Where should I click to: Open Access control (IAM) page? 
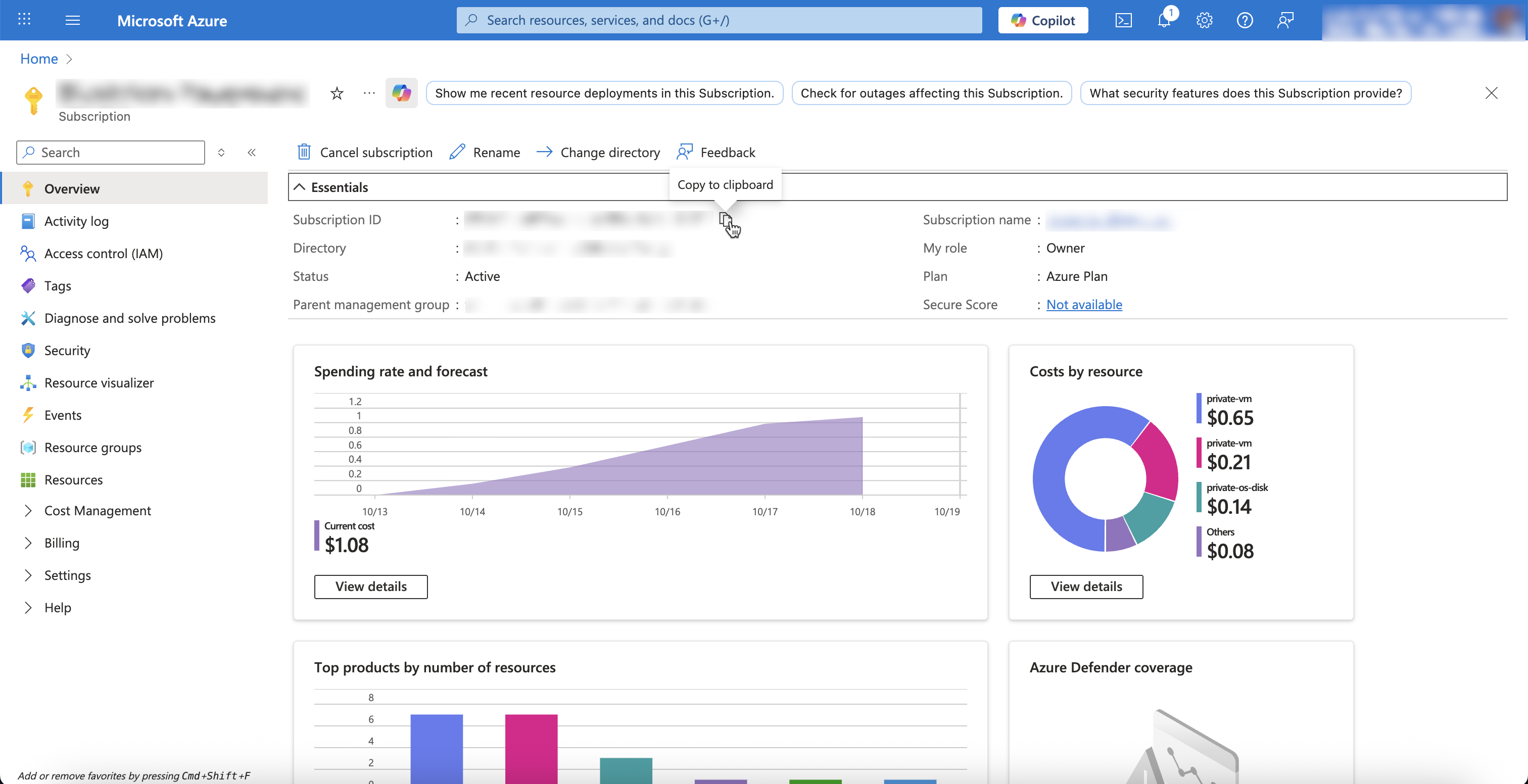(x=103, y=253)
